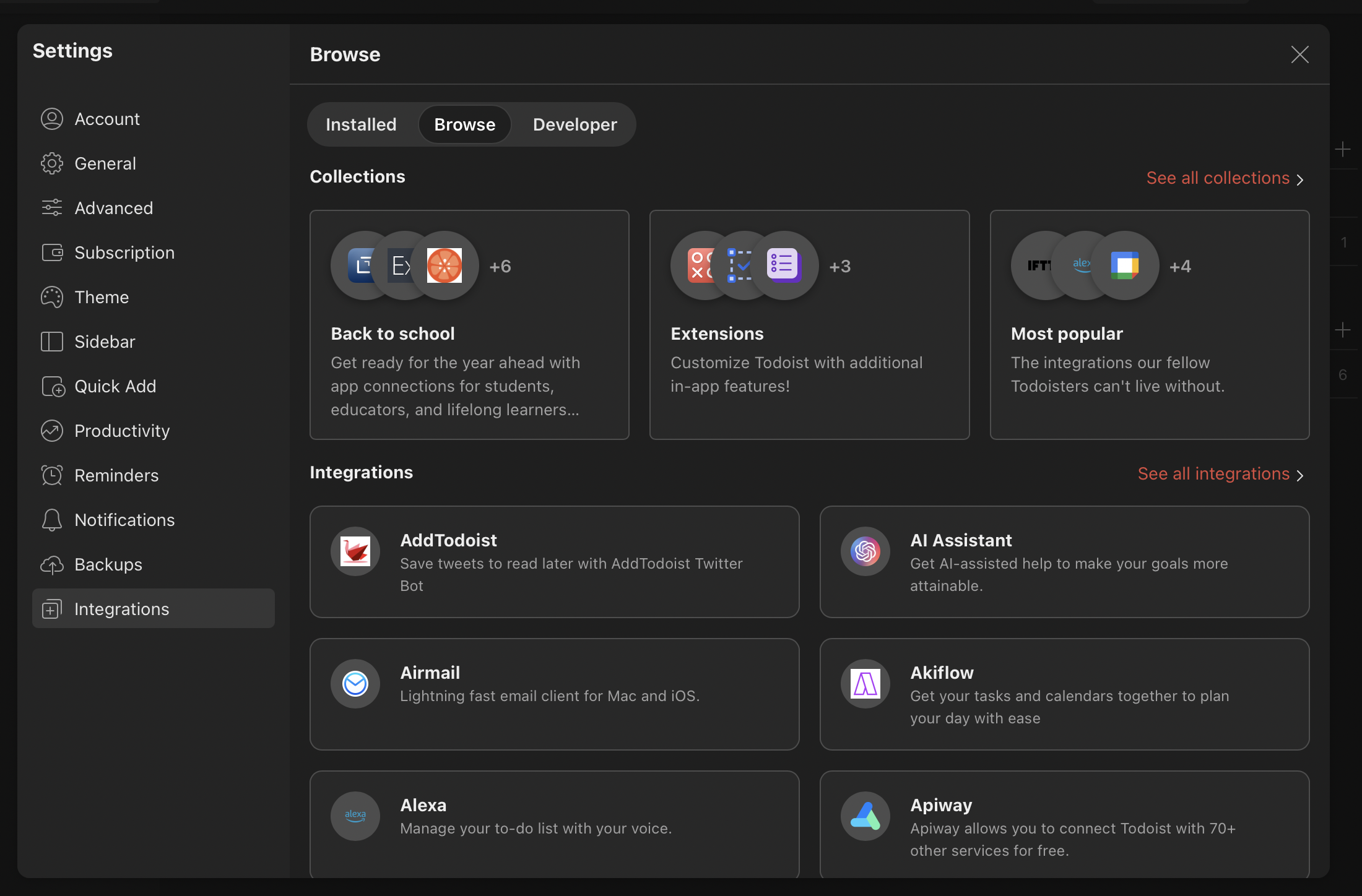The image size is (1362, 896).
Task: Switch to the Developer tab
Action: (575, 124)
